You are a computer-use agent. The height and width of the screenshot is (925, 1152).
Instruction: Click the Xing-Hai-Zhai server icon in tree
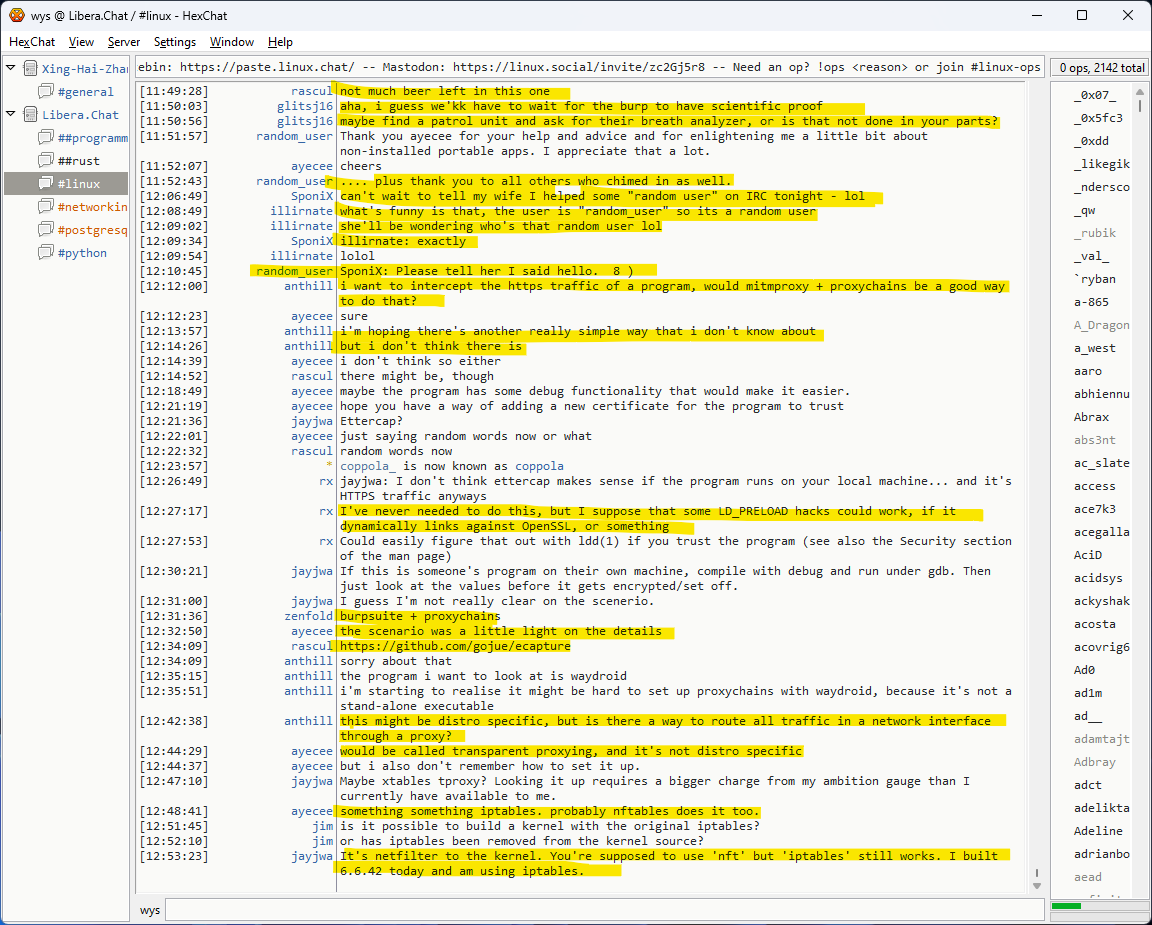(29, 69)
